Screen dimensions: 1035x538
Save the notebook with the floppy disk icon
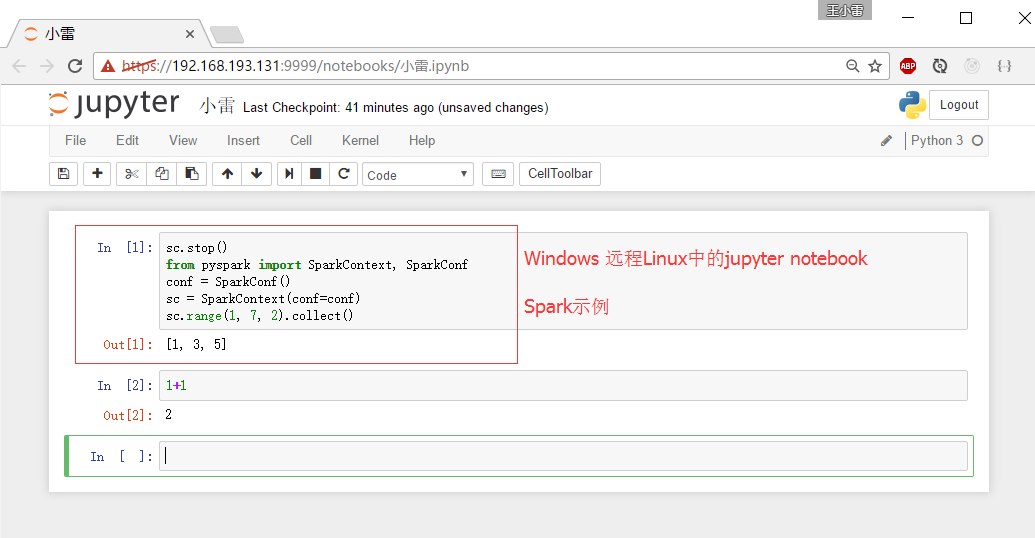(x=64, y=174)
